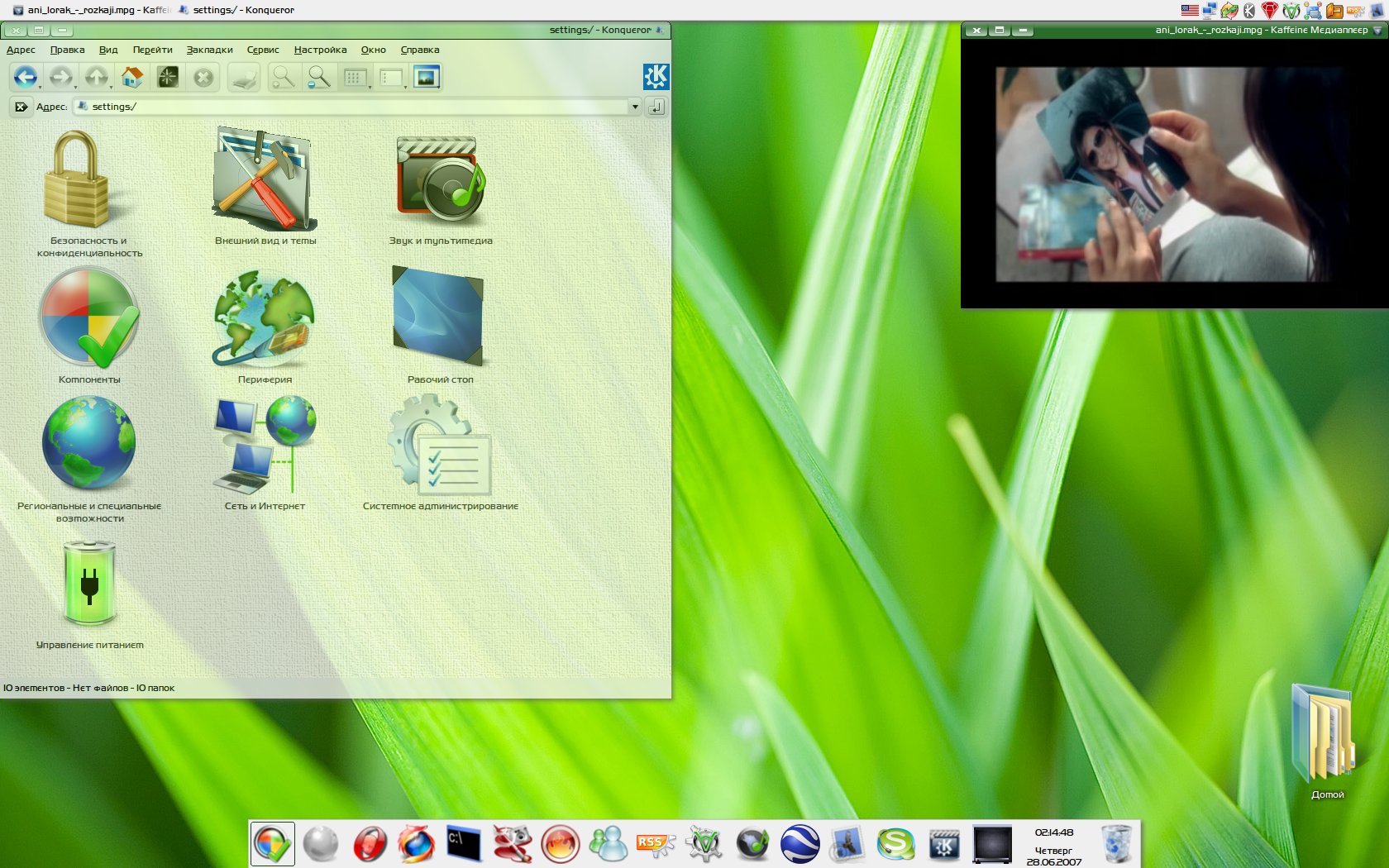
Task: Expand the Up button dropdown arrow
Action: click(111, 86)
